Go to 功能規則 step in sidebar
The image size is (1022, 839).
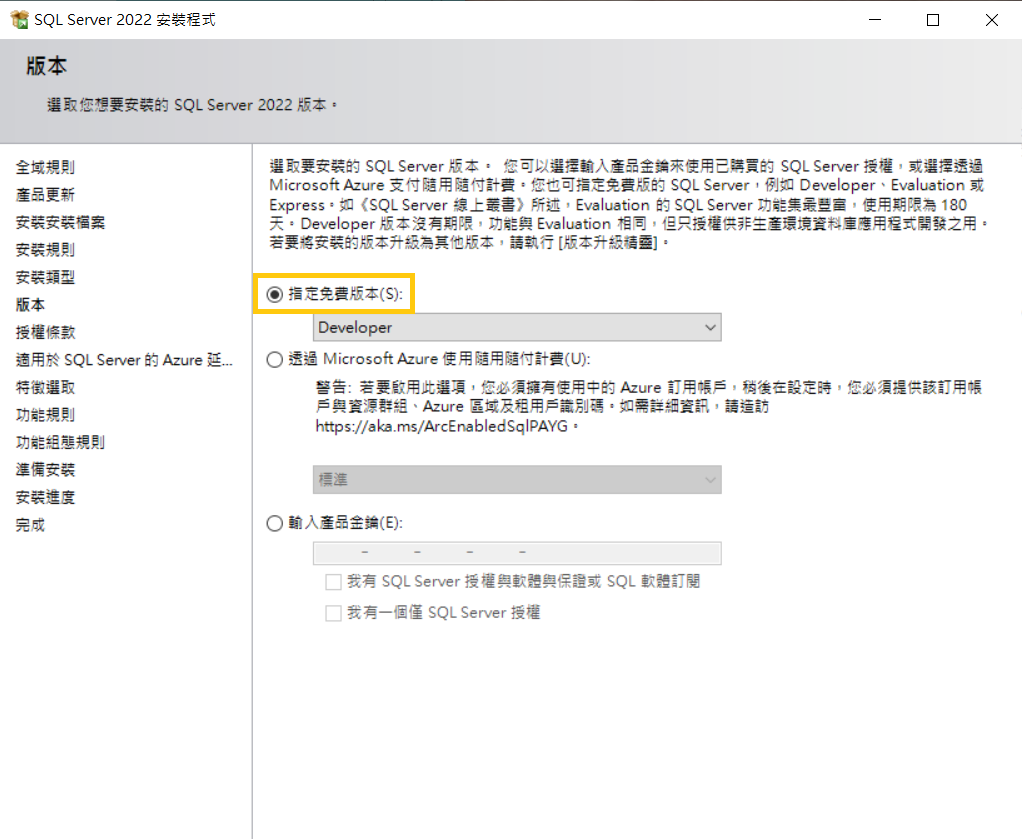coord(45,415)
